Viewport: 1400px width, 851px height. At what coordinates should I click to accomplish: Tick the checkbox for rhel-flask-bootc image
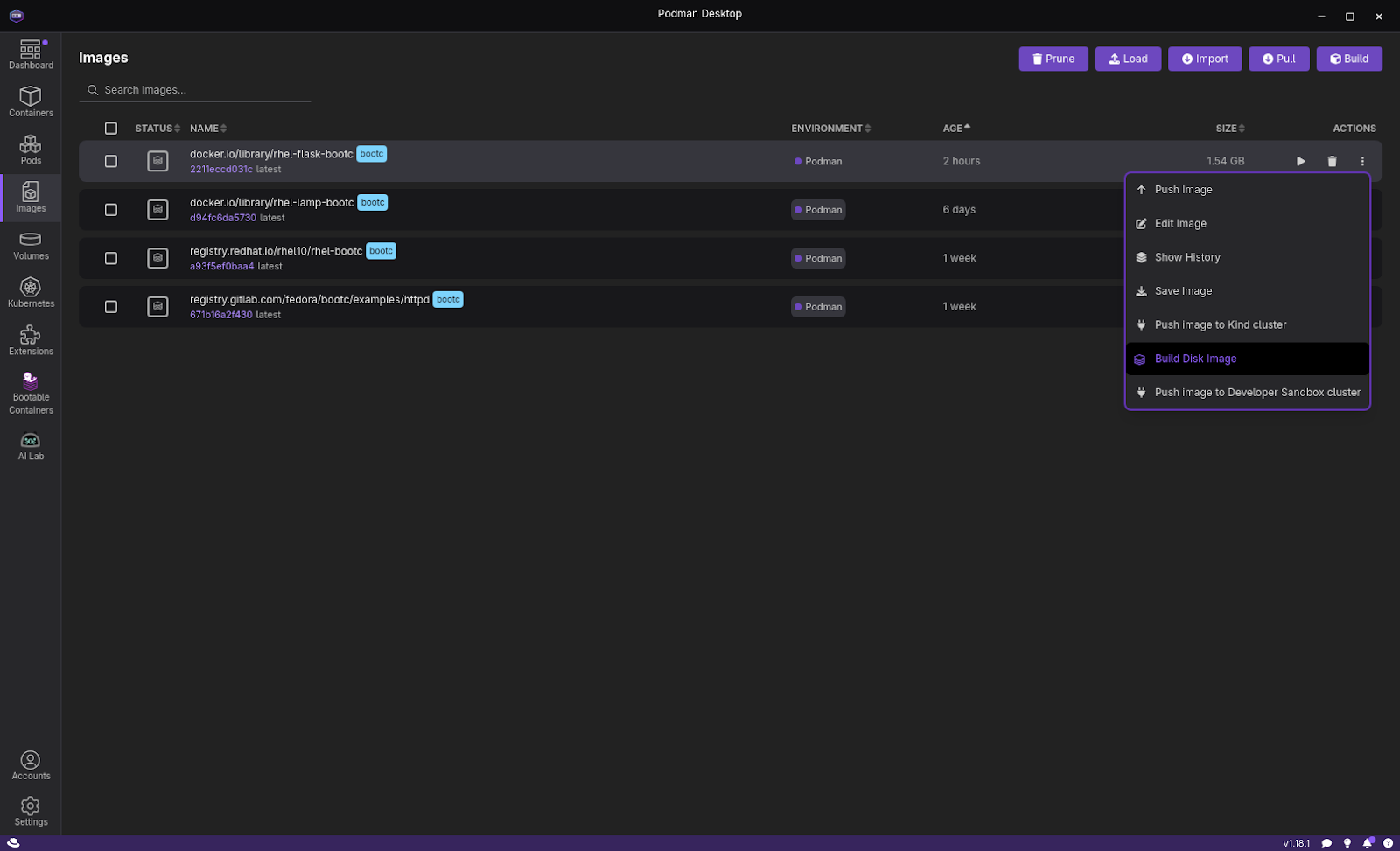point(111,161)
